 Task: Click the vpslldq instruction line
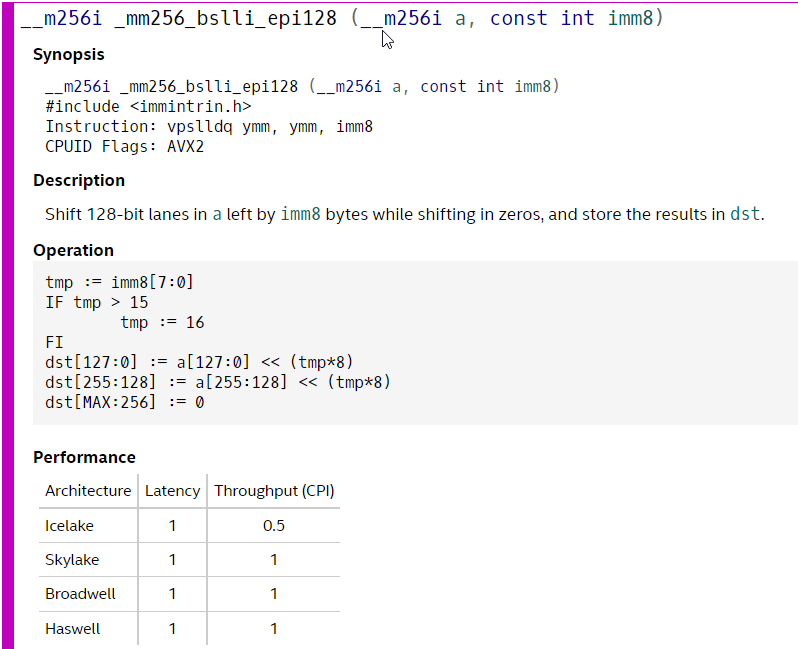point(209,126)
